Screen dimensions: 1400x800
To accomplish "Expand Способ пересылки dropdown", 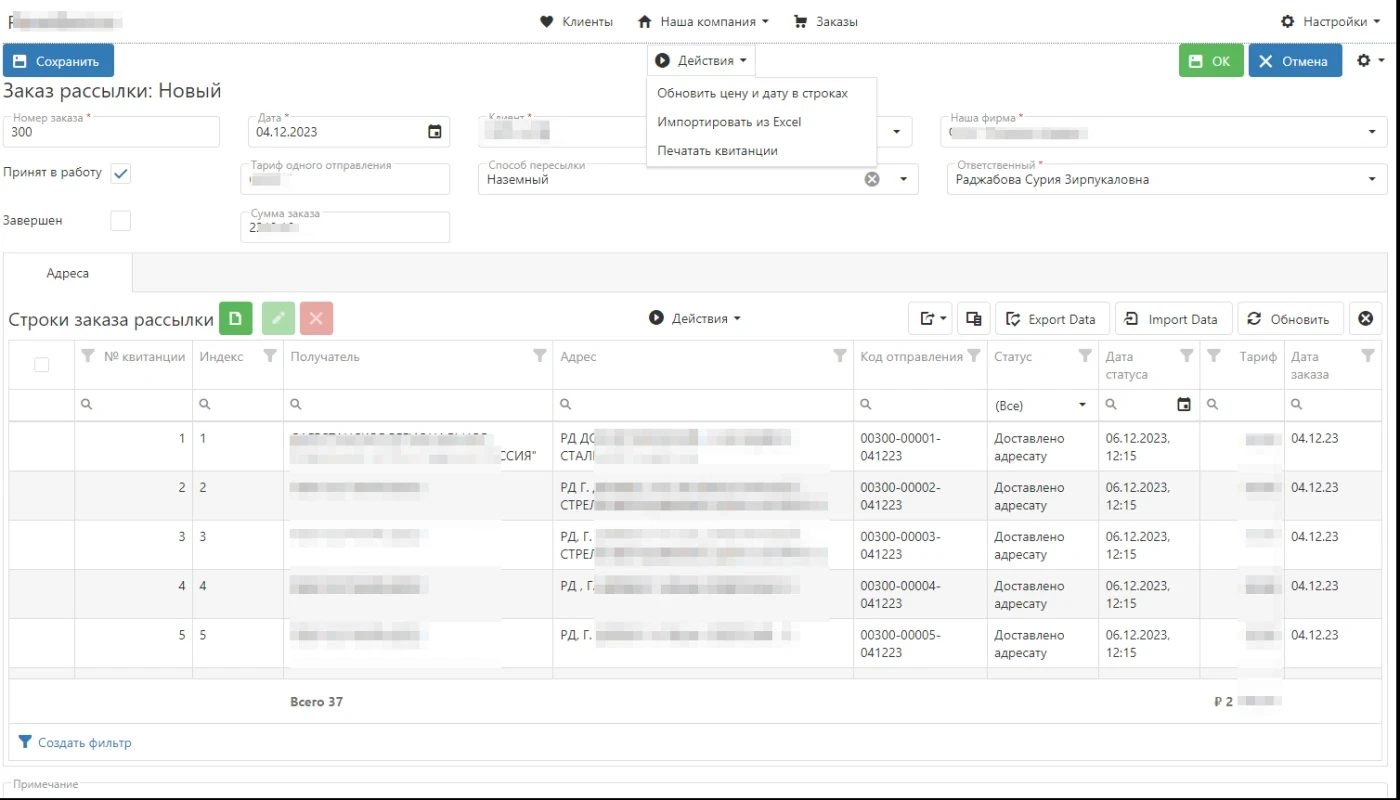I will click(x=903, y=179).
